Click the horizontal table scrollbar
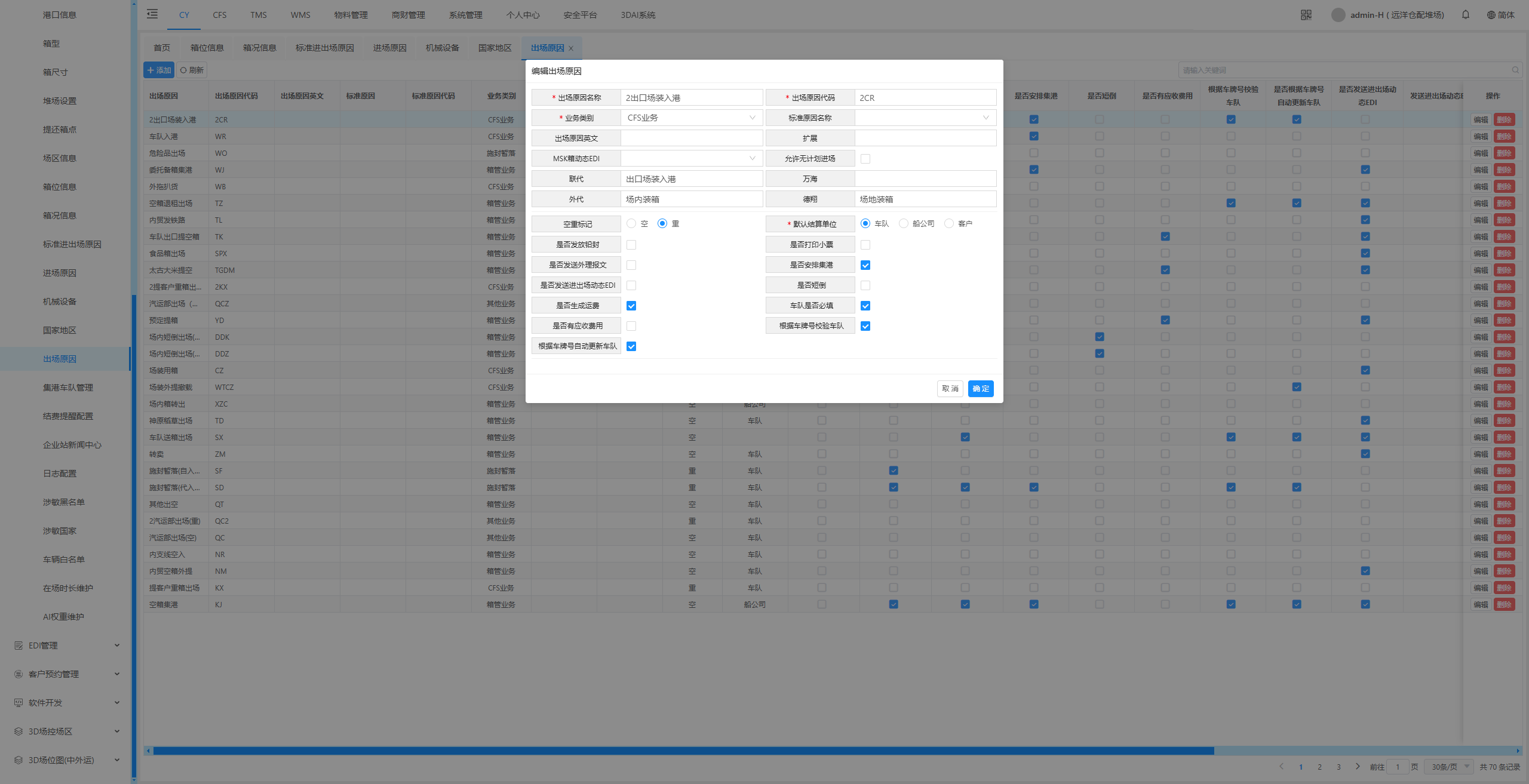The image size is (1529, 784). [683, 751]
